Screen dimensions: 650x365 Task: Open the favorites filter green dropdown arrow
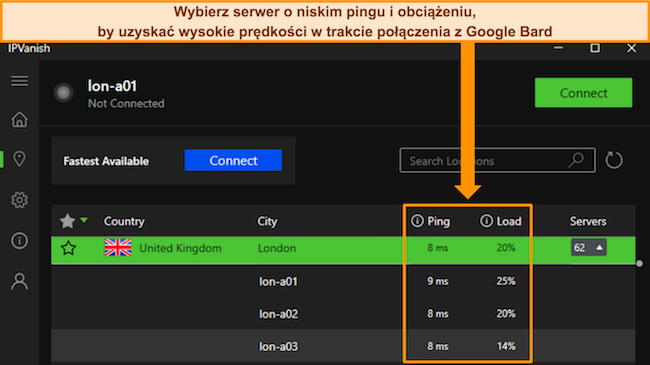pos(84,220)
